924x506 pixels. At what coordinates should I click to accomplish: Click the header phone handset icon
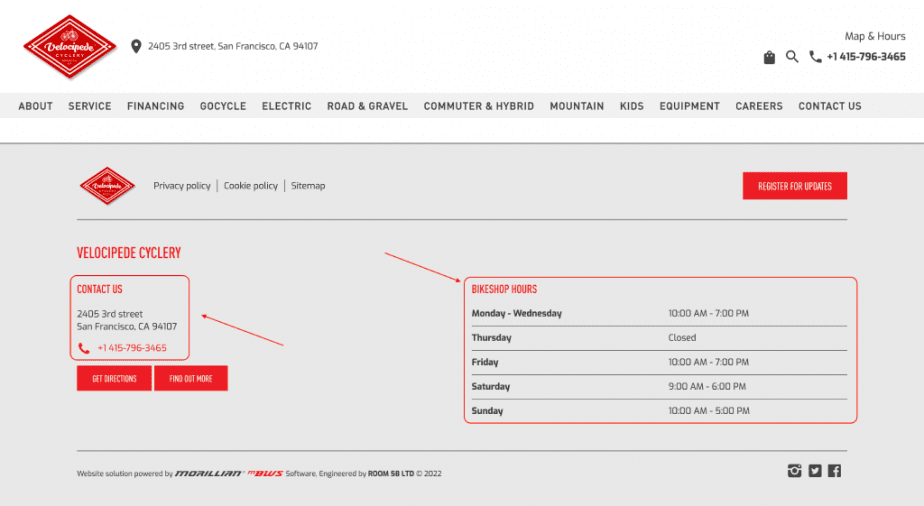click(x=816, y=57)
